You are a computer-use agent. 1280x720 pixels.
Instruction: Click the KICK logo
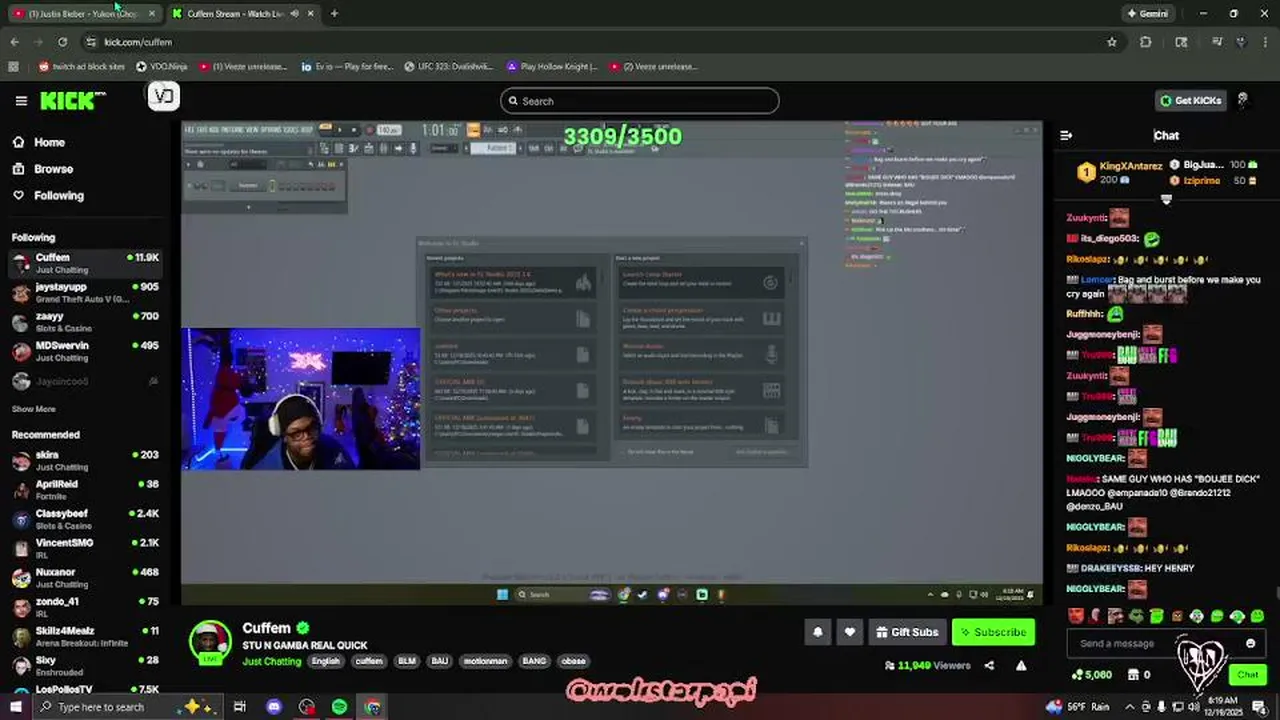(x=72, y=101)
